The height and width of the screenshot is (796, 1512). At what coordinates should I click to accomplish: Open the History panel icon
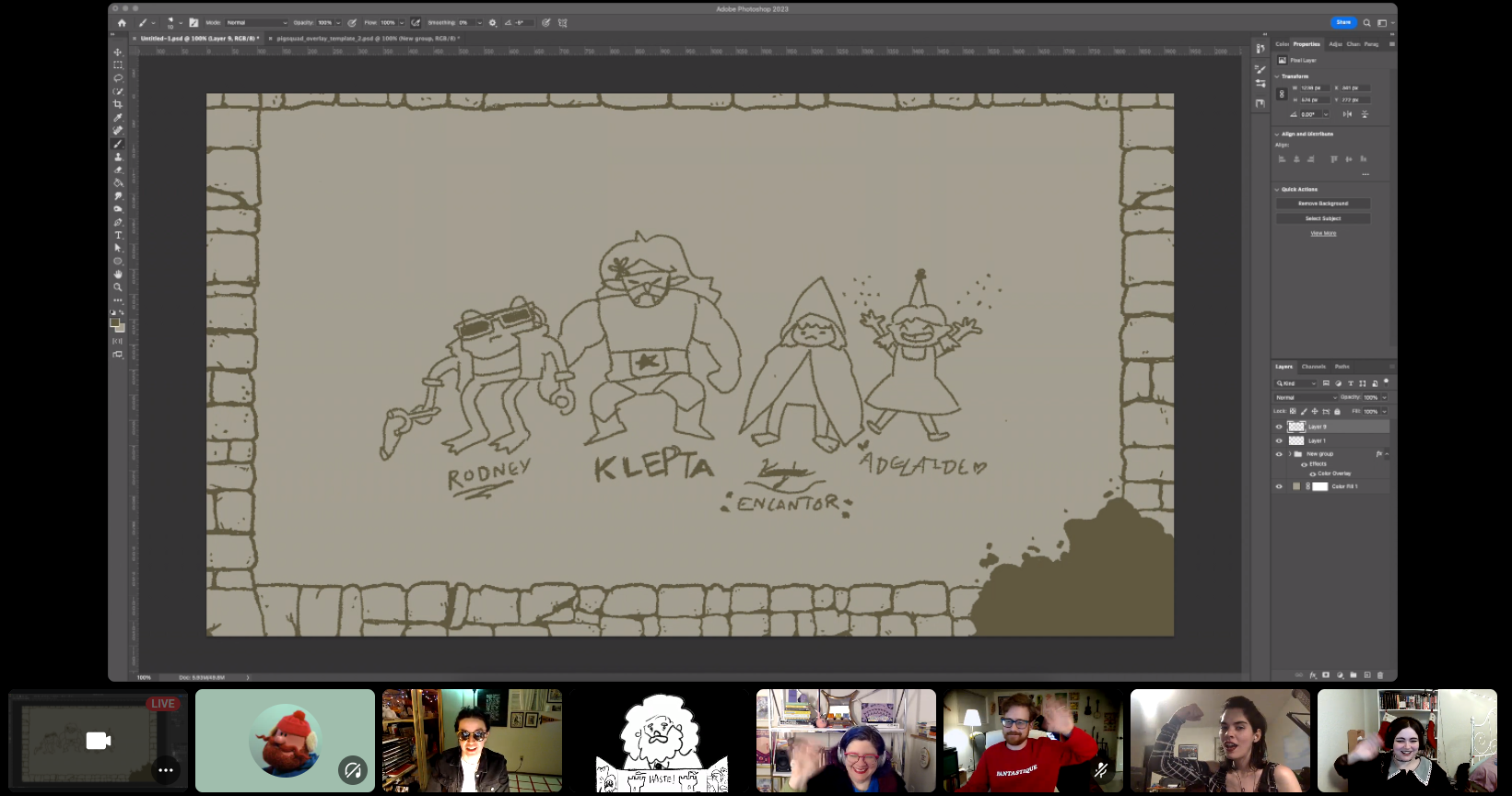(1260, 48)
